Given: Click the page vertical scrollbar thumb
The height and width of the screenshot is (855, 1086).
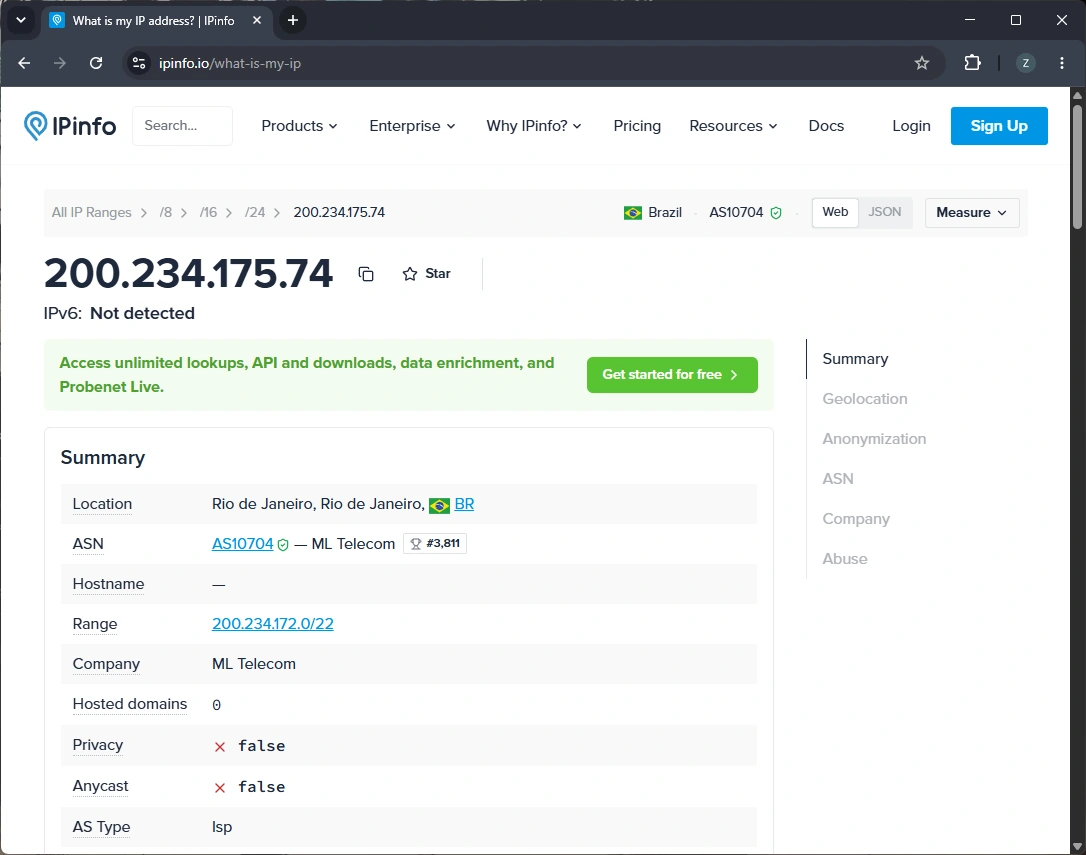Looking at the screenshot, I should click(1077, 166).
